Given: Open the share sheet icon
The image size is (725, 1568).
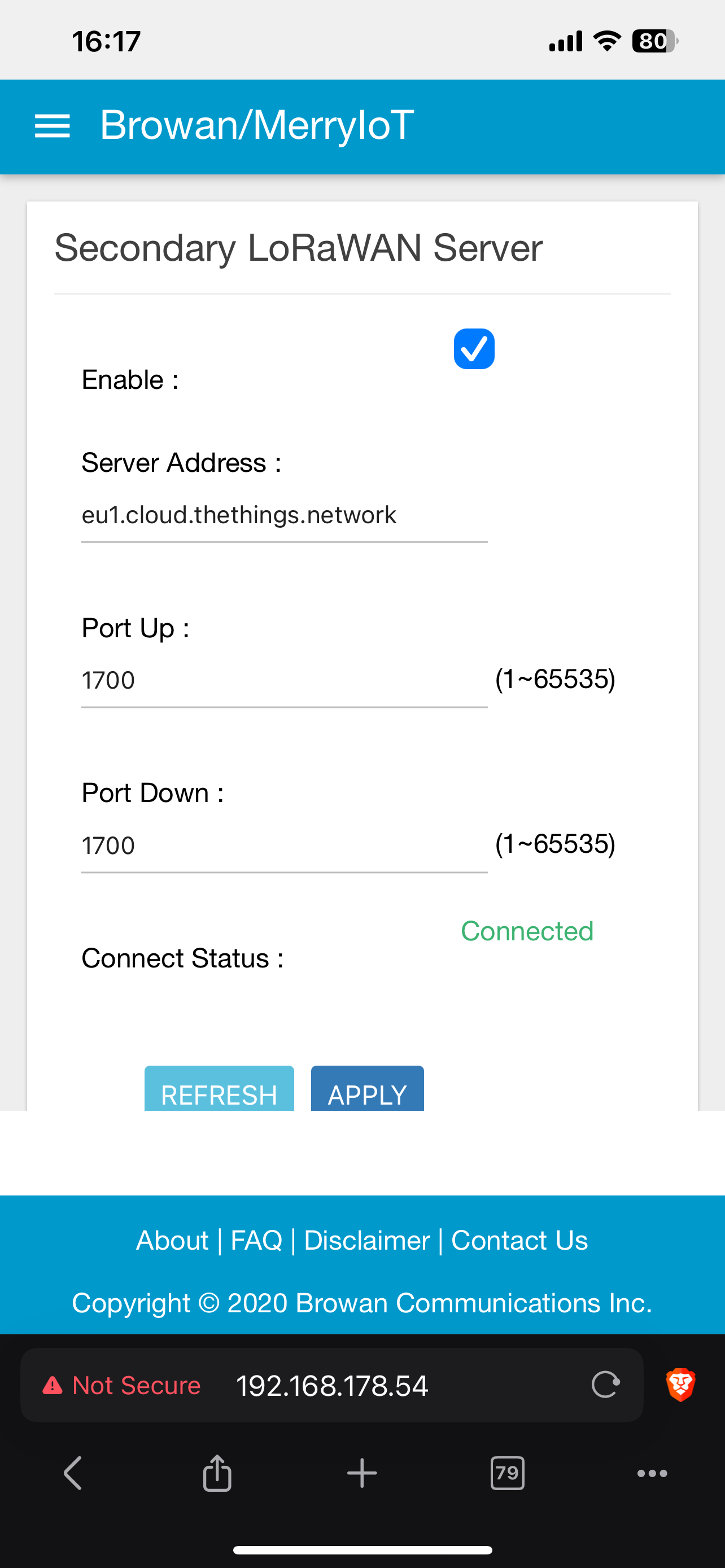Looking at the screenshot, I should pos(217,1473).
